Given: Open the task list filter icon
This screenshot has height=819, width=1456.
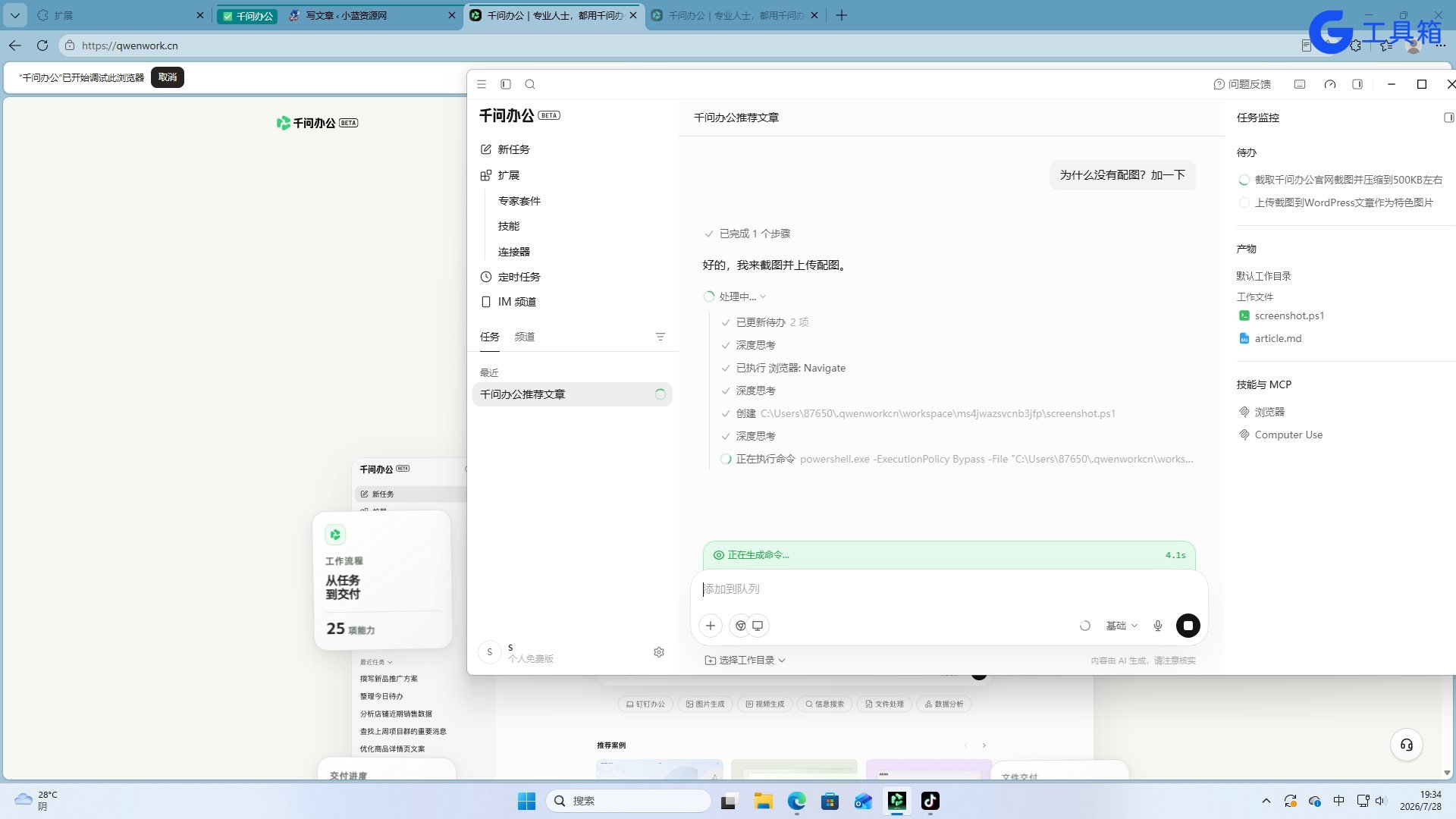Looking at the screenshot, I should (x=661, y=337).
